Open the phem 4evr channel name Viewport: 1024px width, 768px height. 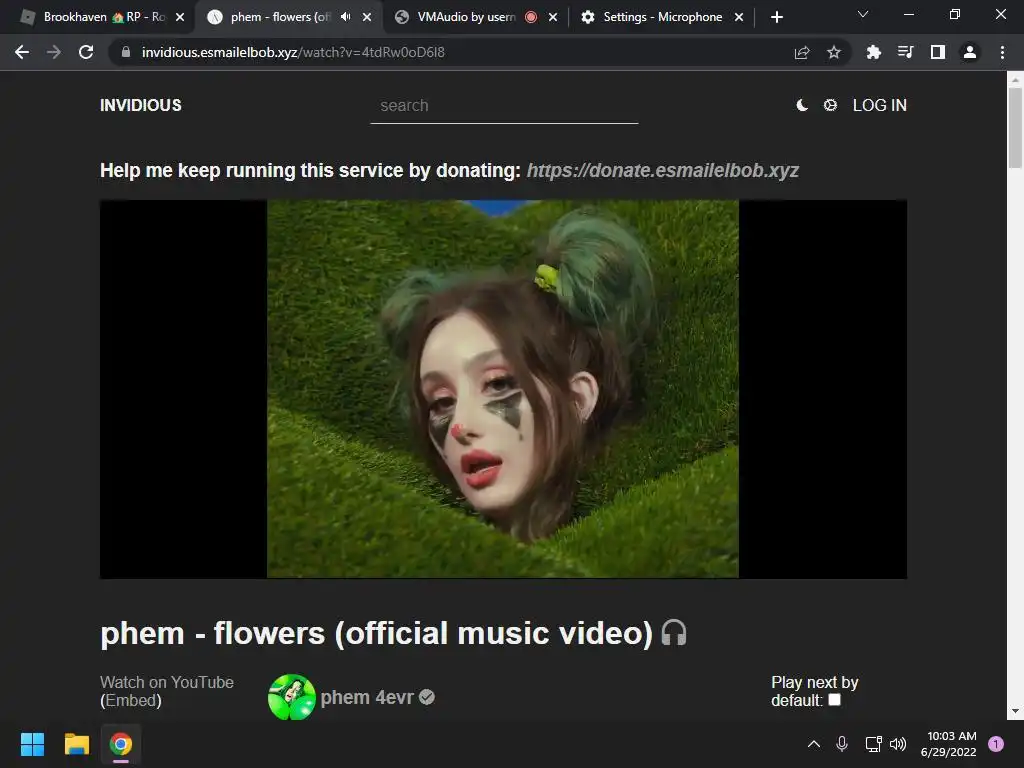(366, 697)
